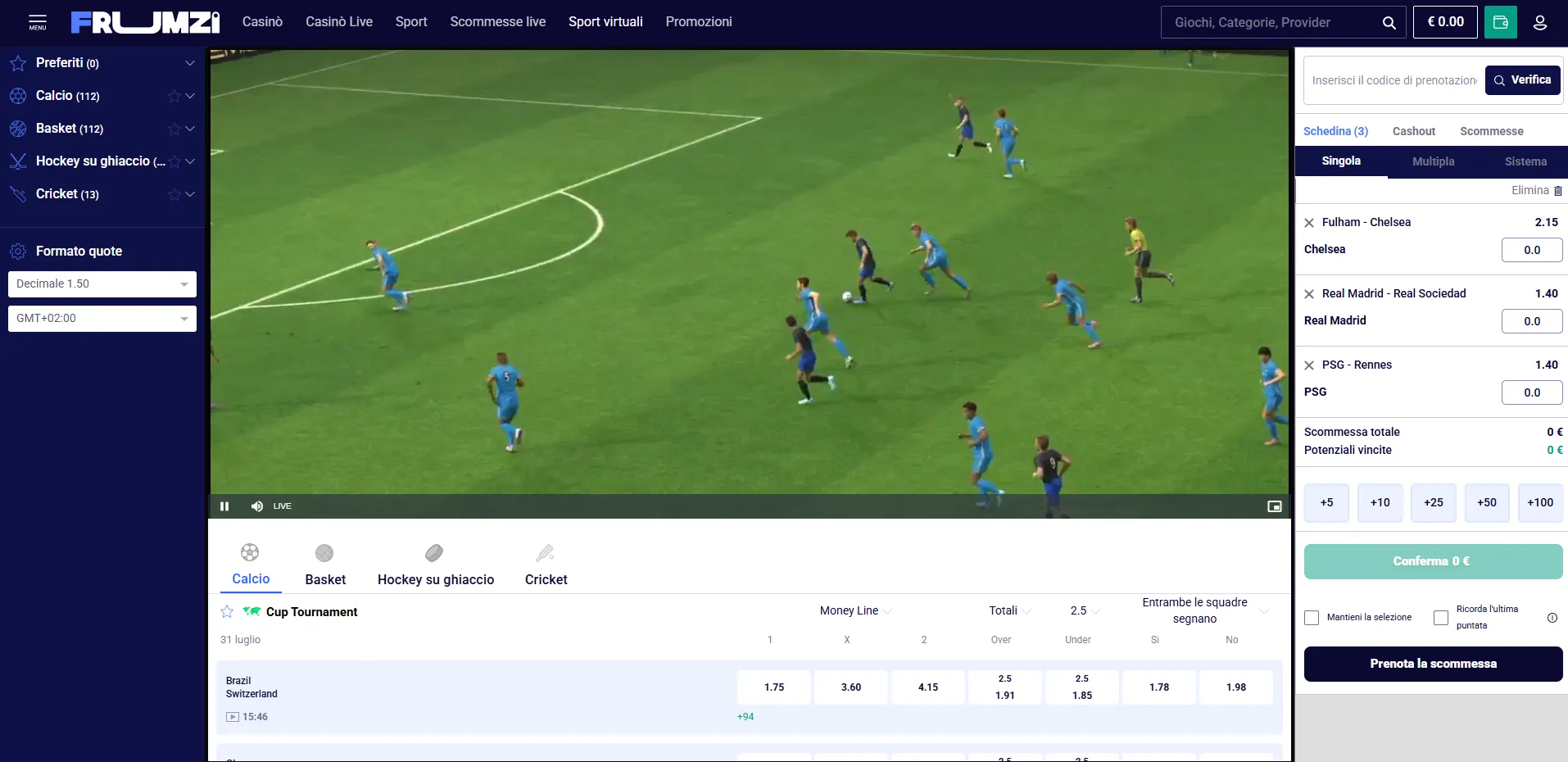Mute the live video volume

[257, 506]
